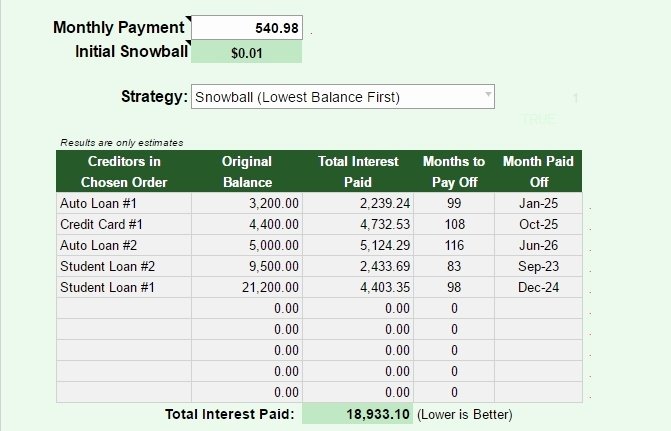Select the 116 months cell
Image resolution: width=671 pixels, height=431 pixels.
tap(454, 245)
